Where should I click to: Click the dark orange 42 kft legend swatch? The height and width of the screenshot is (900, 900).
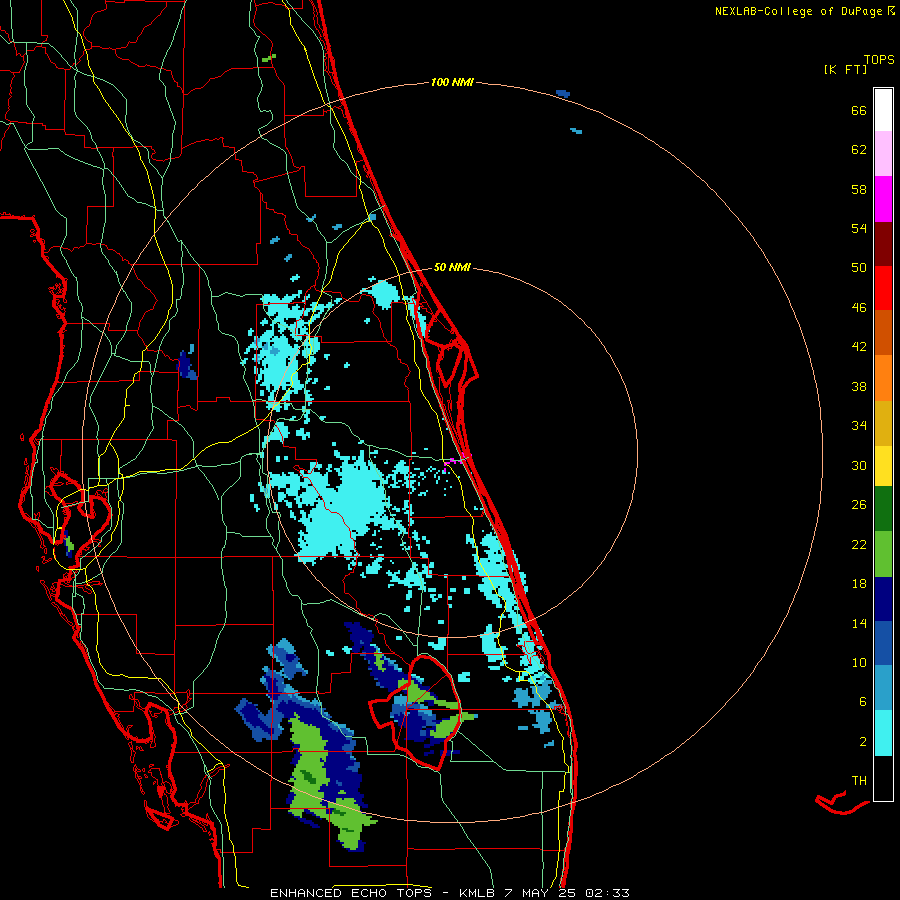tap(883, 332)
